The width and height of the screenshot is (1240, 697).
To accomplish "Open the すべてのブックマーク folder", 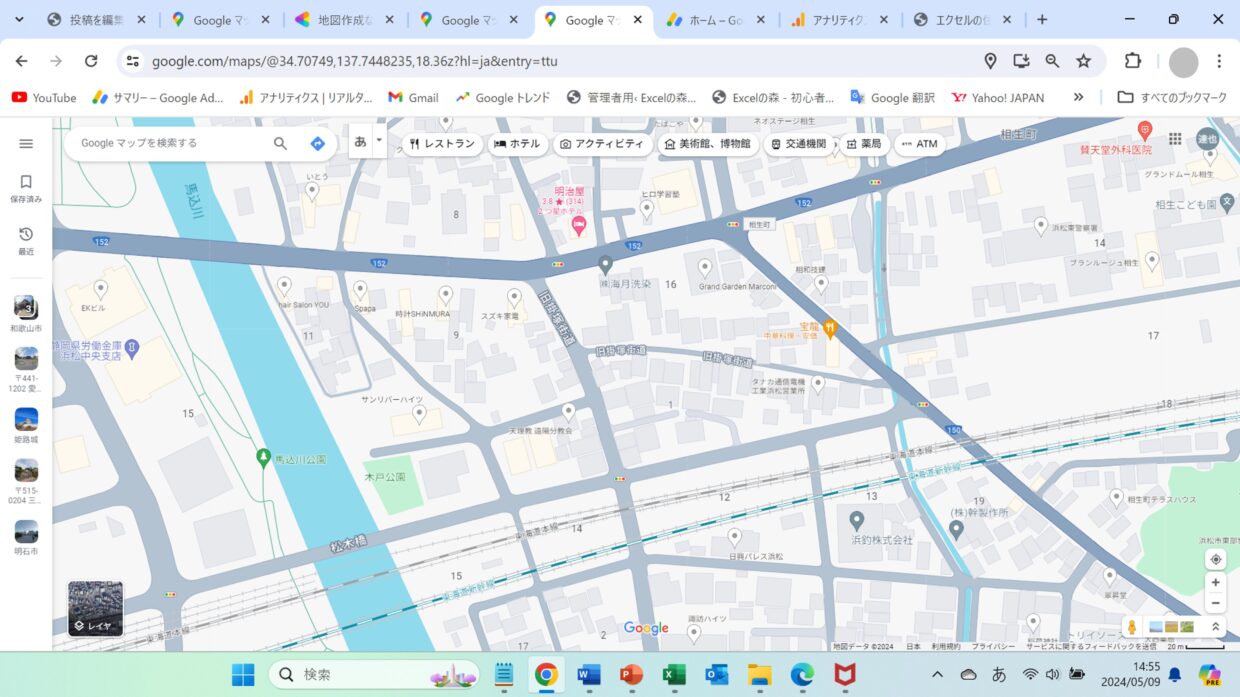I will (1172, 97).
